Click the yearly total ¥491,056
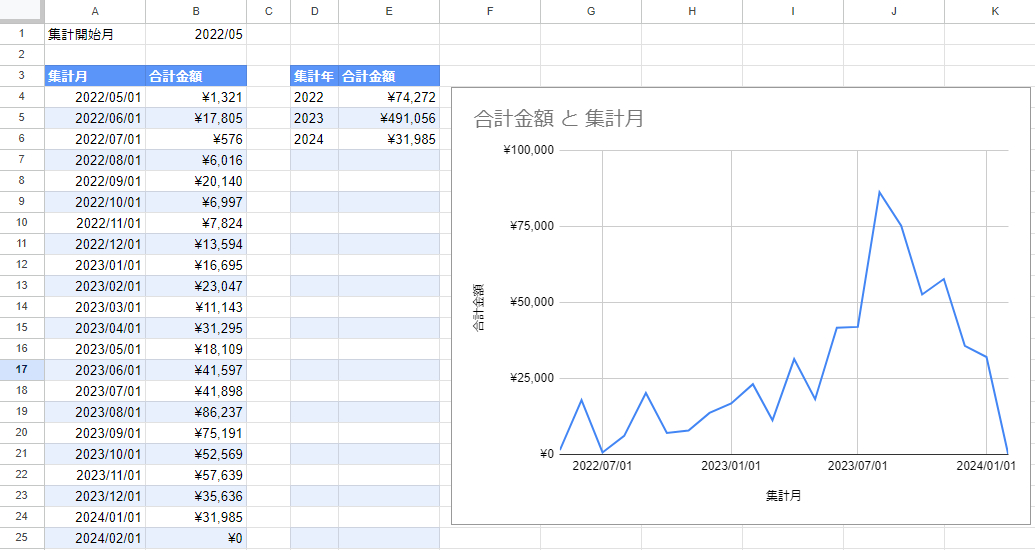The height and width of the screenshot is (550, 1035). (x=389, y=118)
